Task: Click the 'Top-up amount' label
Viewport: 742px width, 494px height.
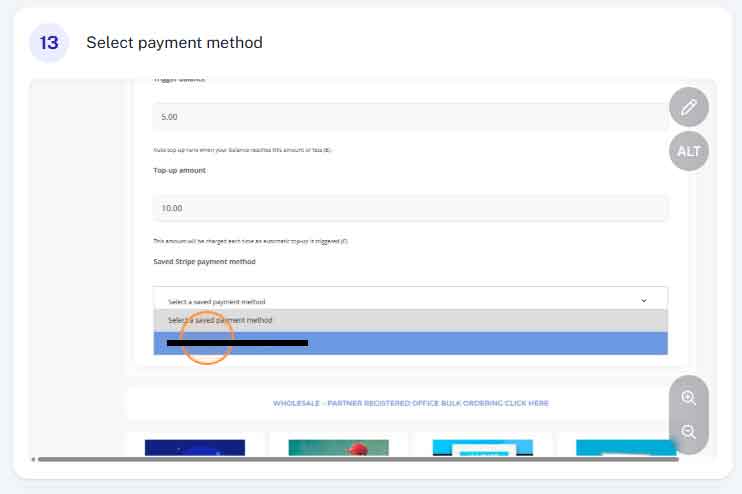Action: pyautogui.click(x=179, y=170)
